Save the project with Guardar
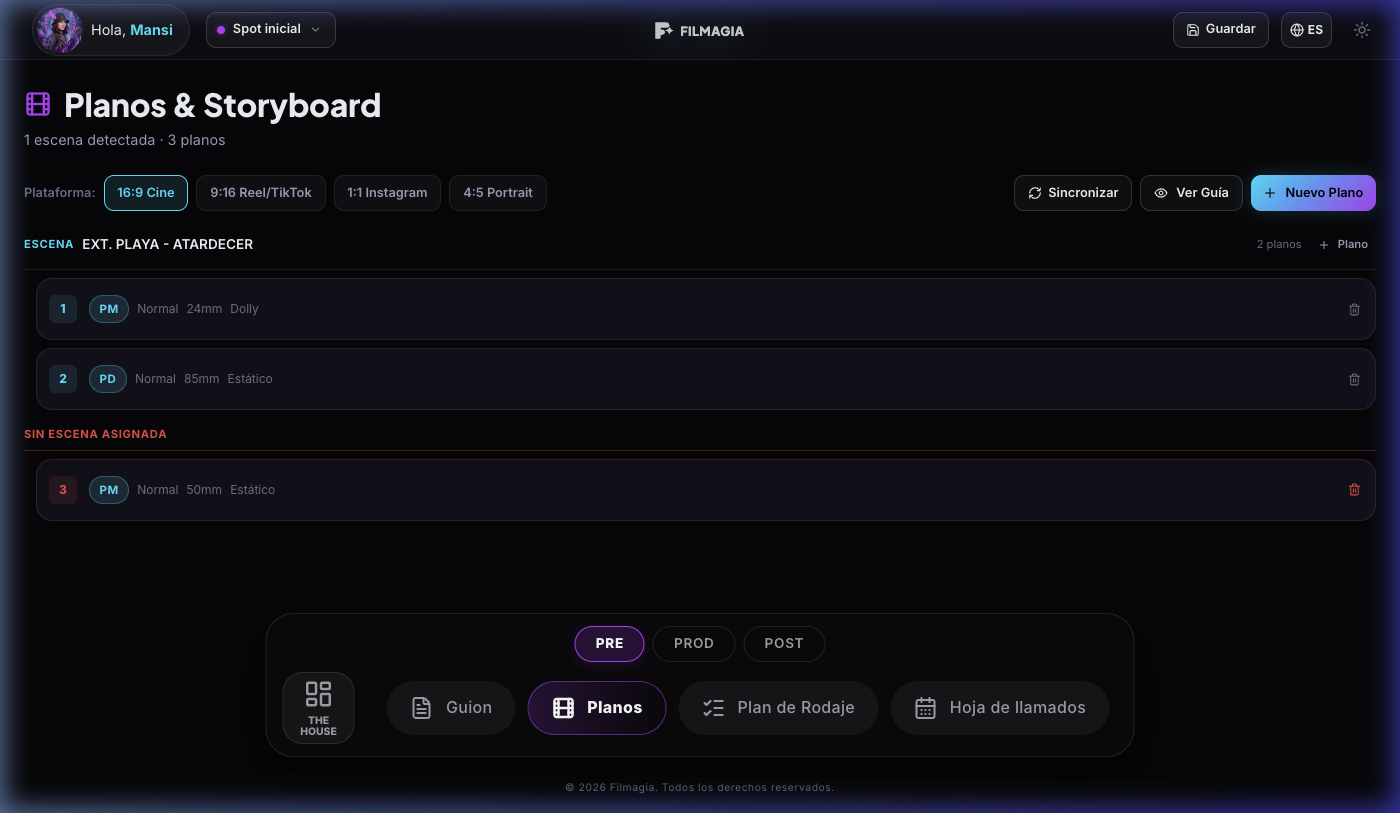This screenshot has height=813, width=1400. coord(1220,29)
